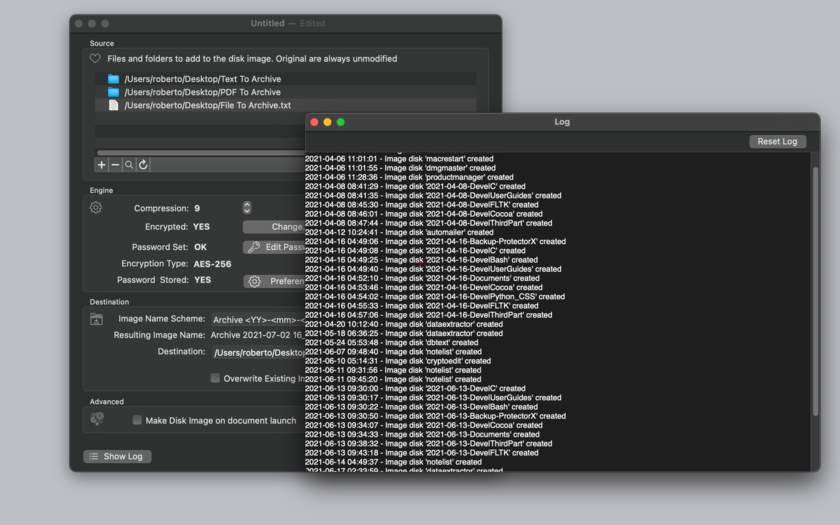Click the Compression value 9
Viewport: 840px width, 525px height.
click(197, 208)
